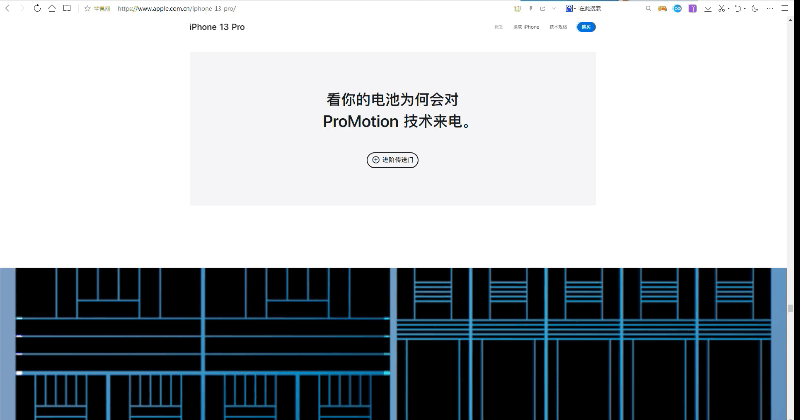Expand the undo arrow dropdown in toolbar
Image resolution: width=800 pixels, height=420 pixels.
[745, 9]
